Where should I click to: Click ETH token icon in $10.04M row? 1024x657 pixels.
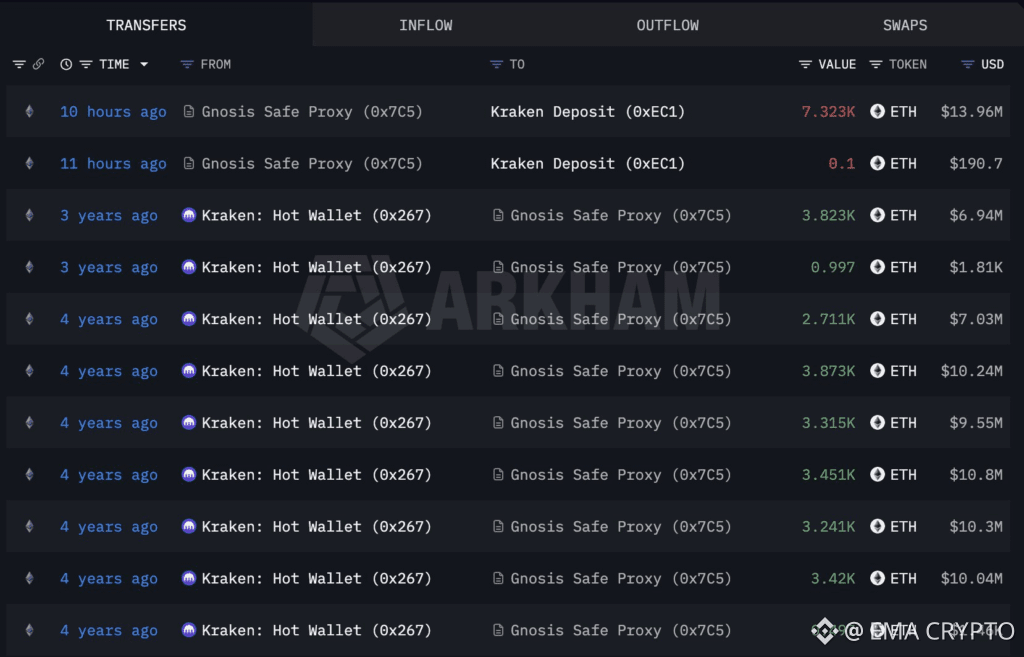pyautogui.click(x=878, y=578)
